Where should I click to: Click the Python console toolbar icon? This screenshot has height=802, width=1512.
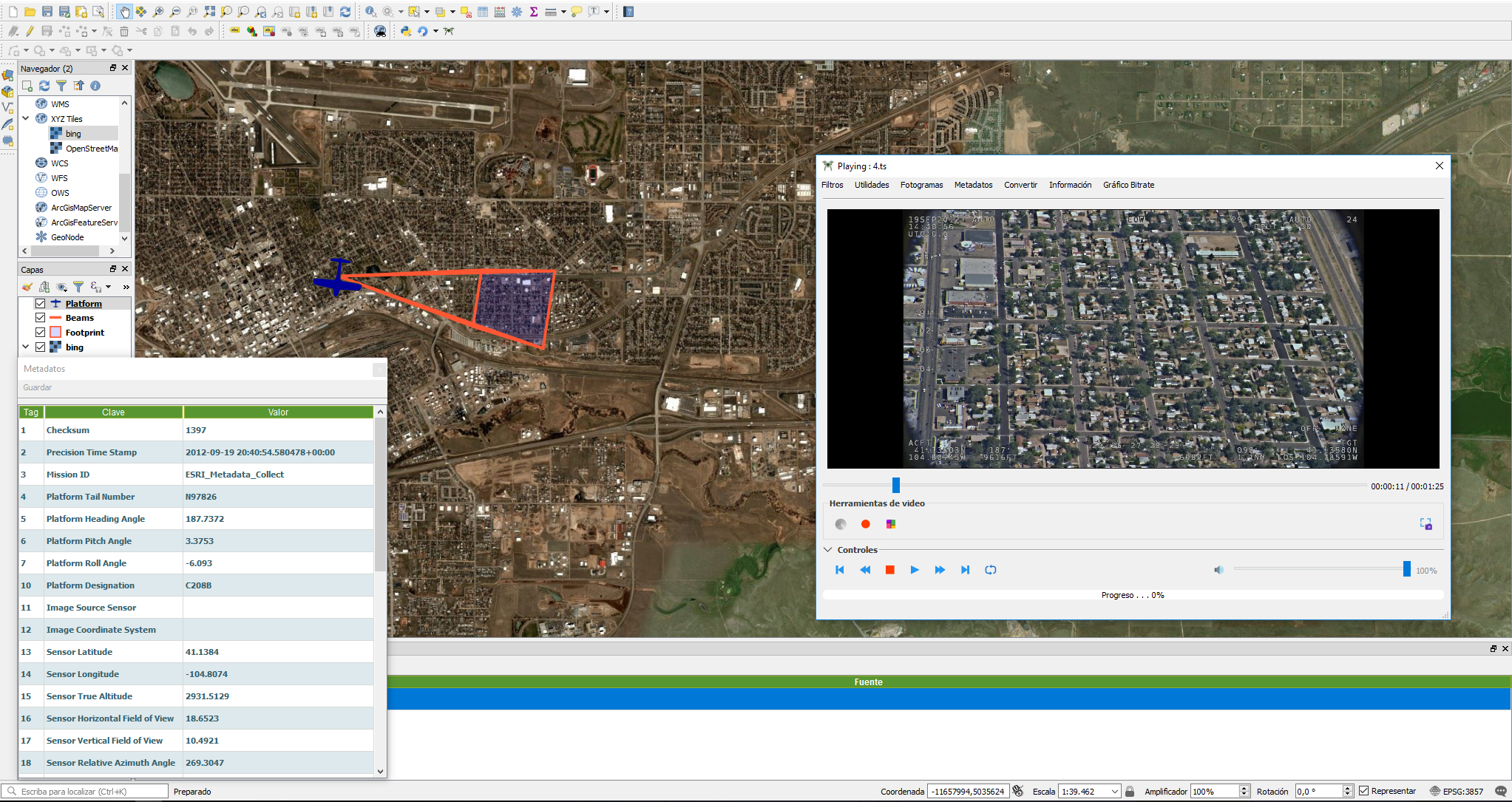[x=405, y=31]
